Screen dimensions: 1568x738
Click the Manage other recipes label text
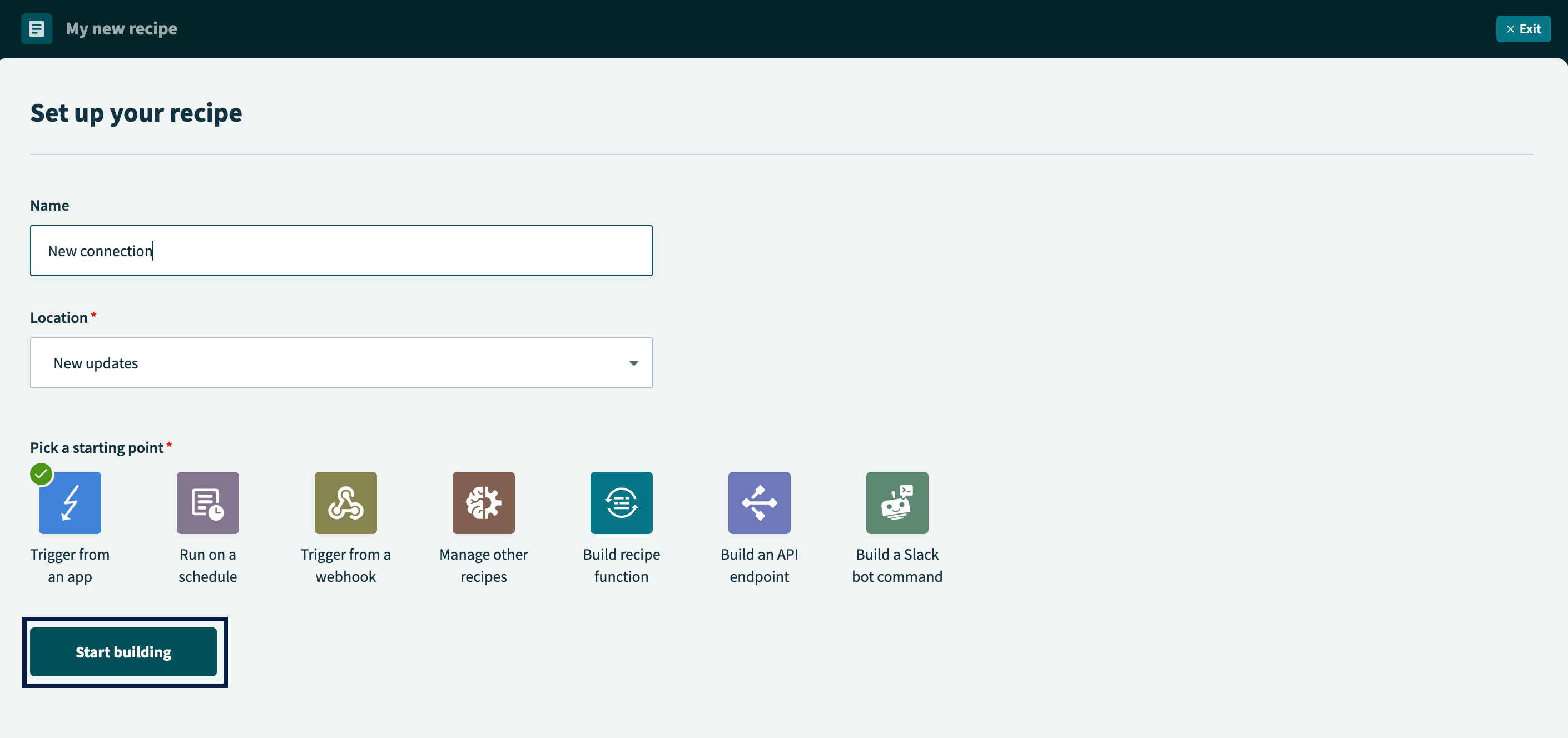pyautogui.click(x=483, y=565)
